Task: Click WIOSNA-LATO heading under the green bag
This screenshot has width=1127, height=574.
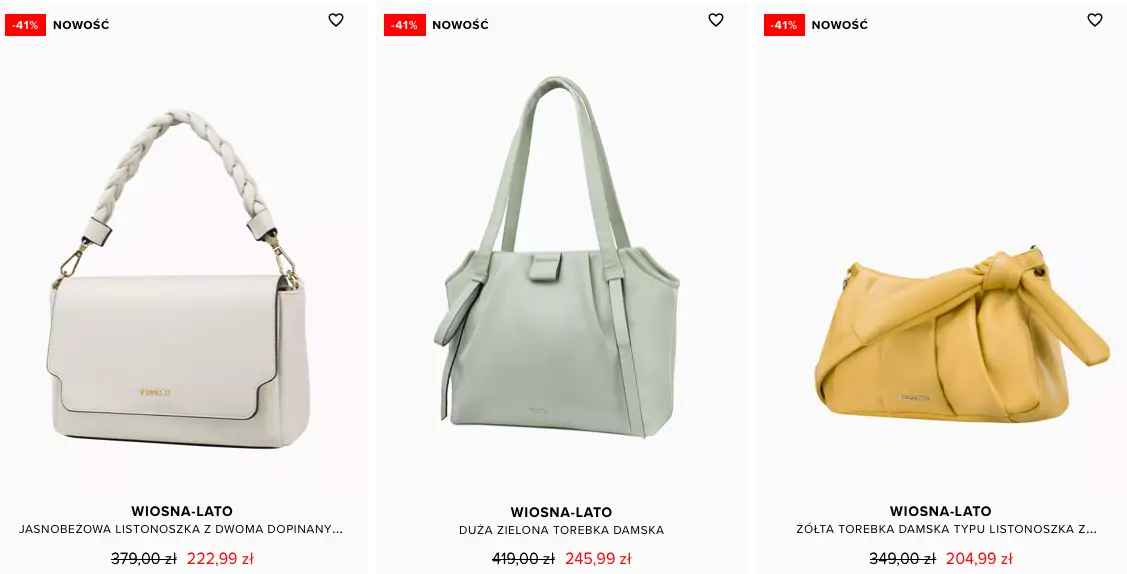Action: 561,512
